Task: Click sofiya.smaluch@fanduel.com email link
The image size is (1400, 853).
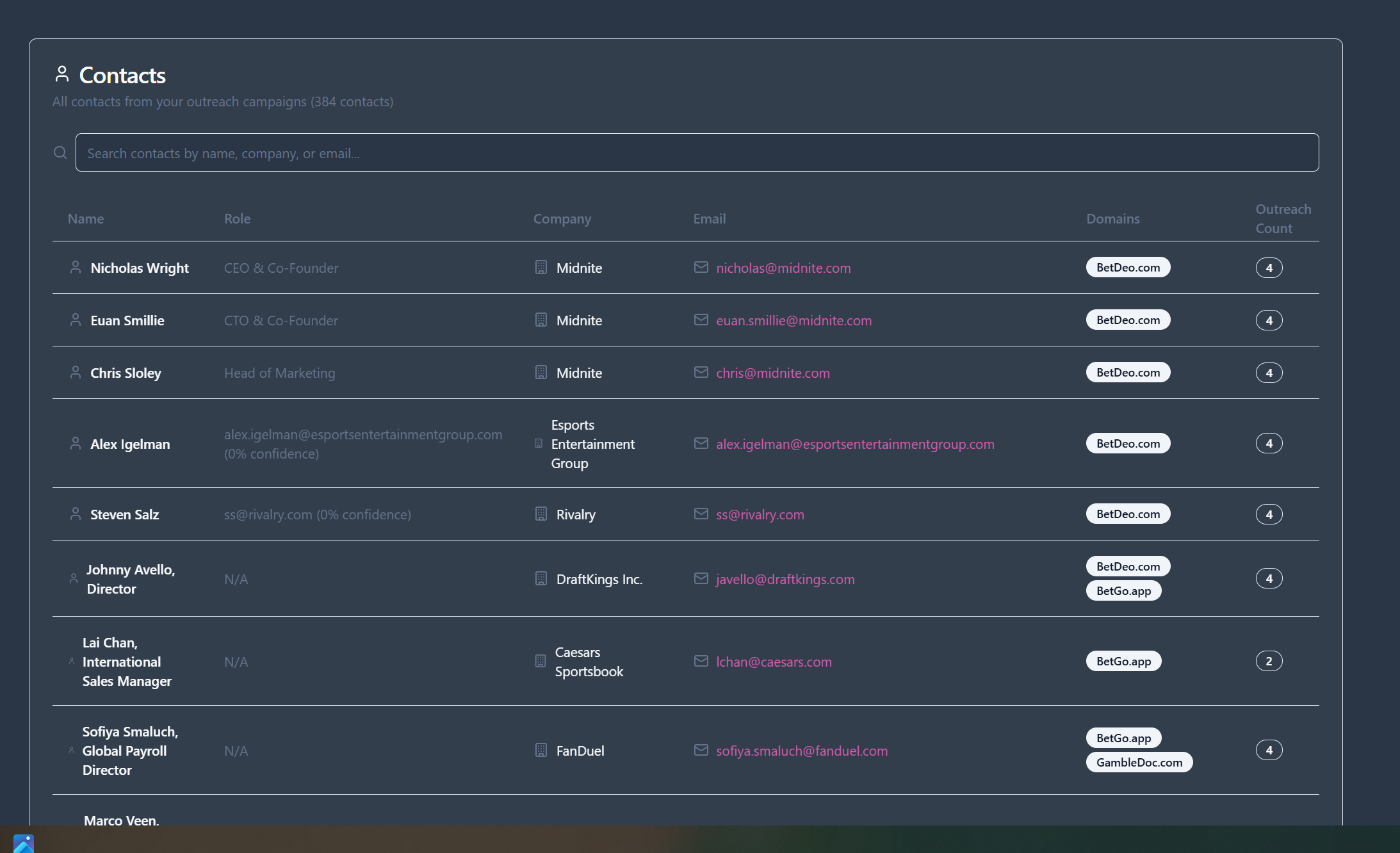Action: (x=802, y=751)
